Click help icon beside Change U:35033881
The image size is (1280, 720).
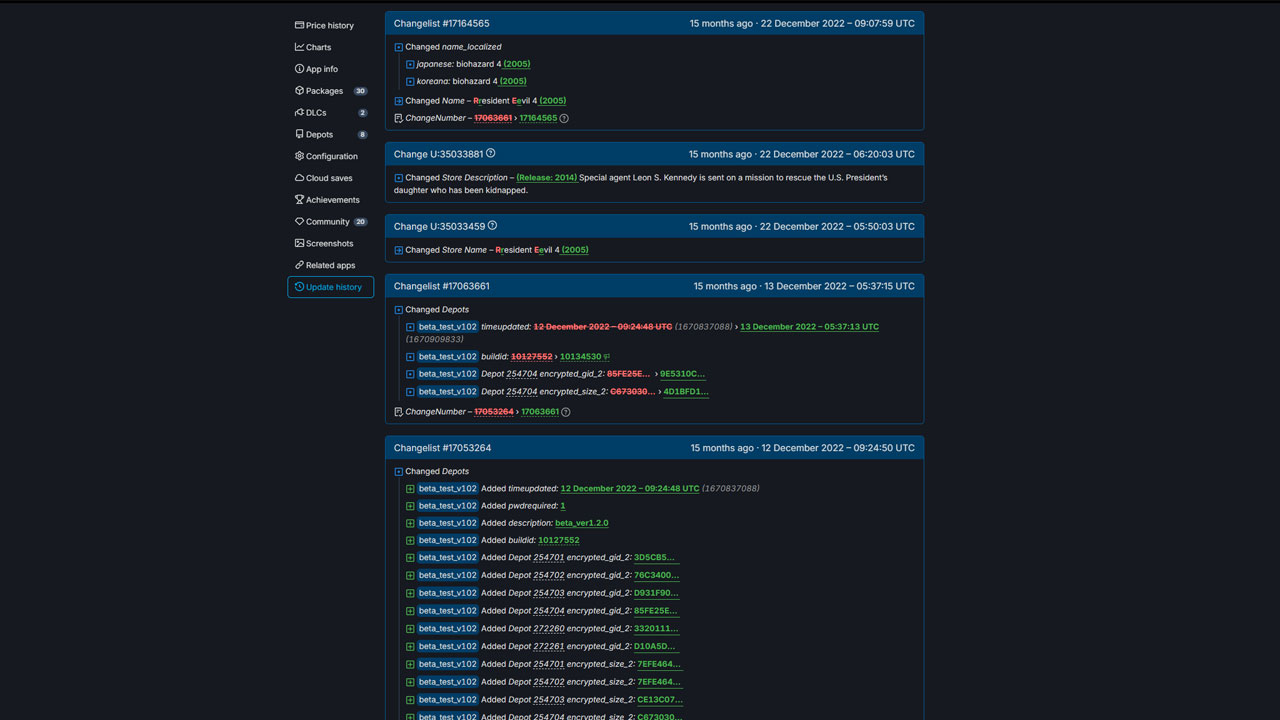(490, 153)
